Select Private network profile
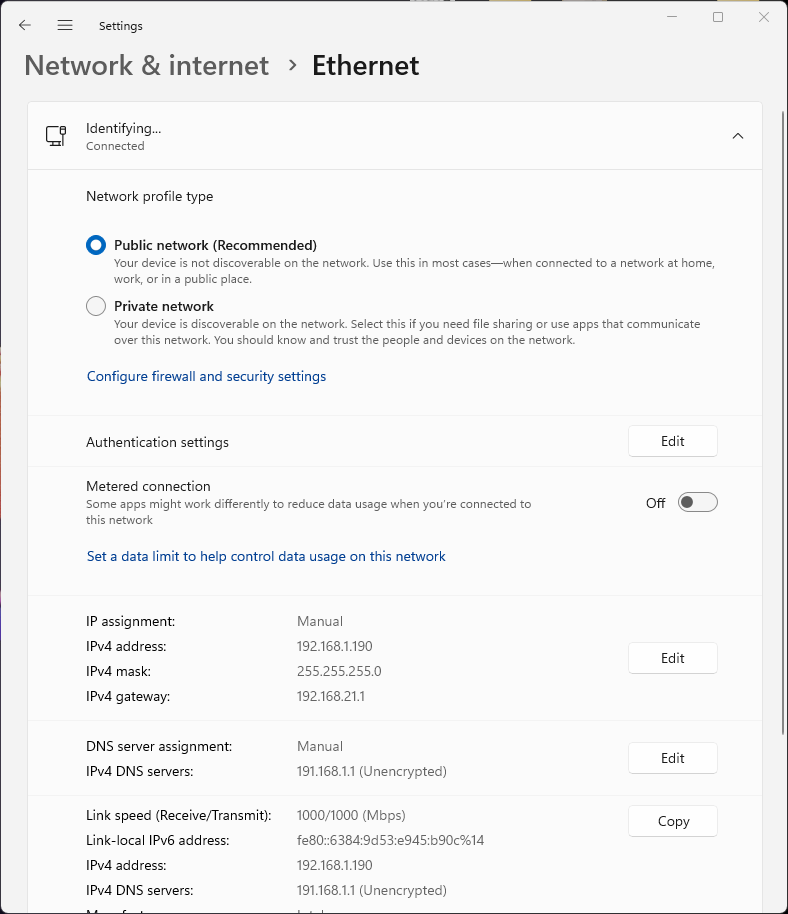The height and width of the screenshot is (914, 788). [x=96, y=306]
